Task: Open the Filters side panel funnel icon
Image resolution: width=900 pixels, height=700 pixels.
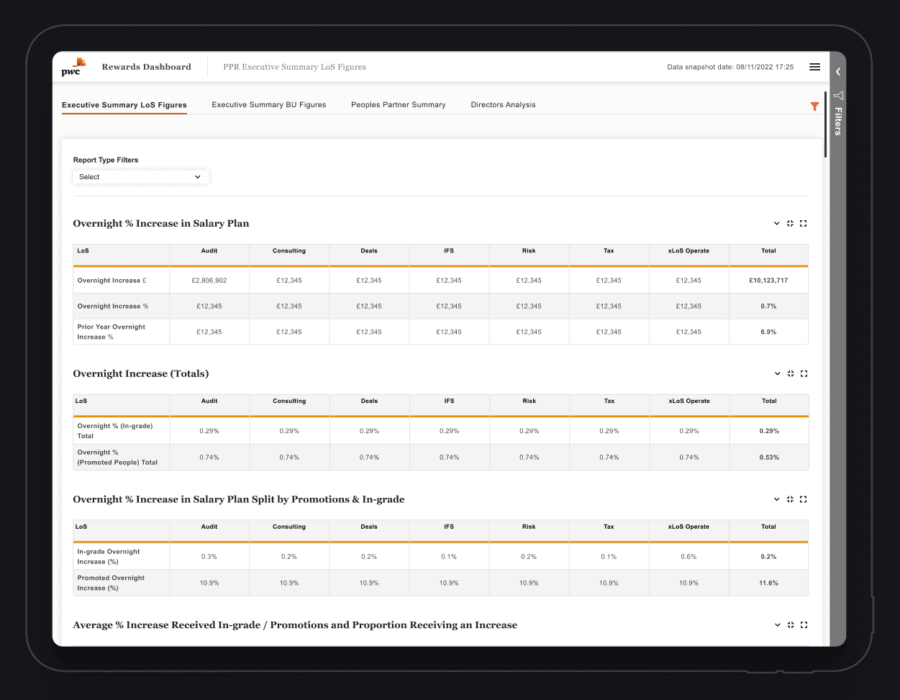Action: (839, 96)
